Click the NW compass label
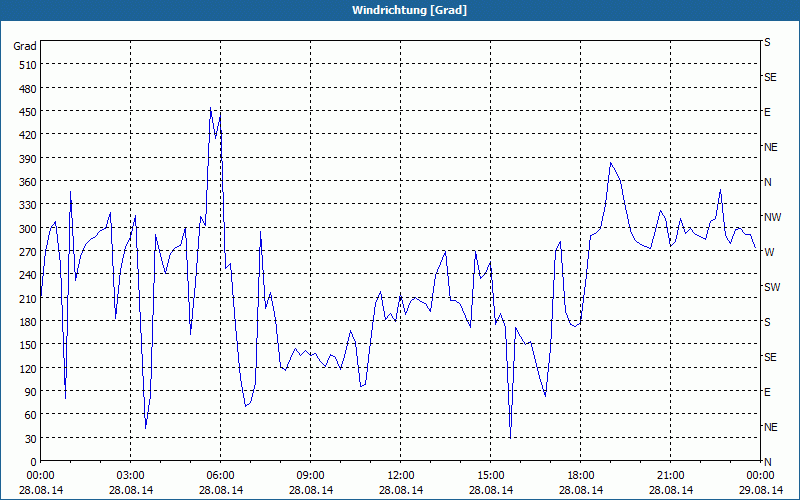Viewport: 800px width, 500px height. pos(772,217)
